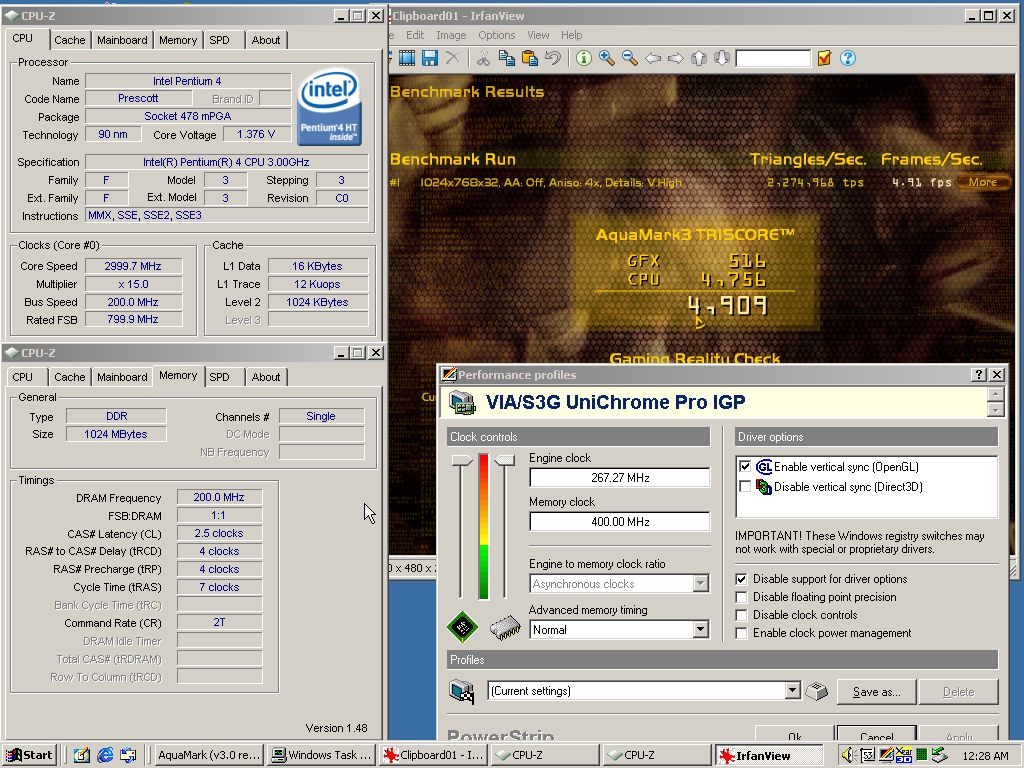Open the slideshow icon in IrfanView toolbar
This screenshot has height=768, width=1024.
(x=407, y=58)
